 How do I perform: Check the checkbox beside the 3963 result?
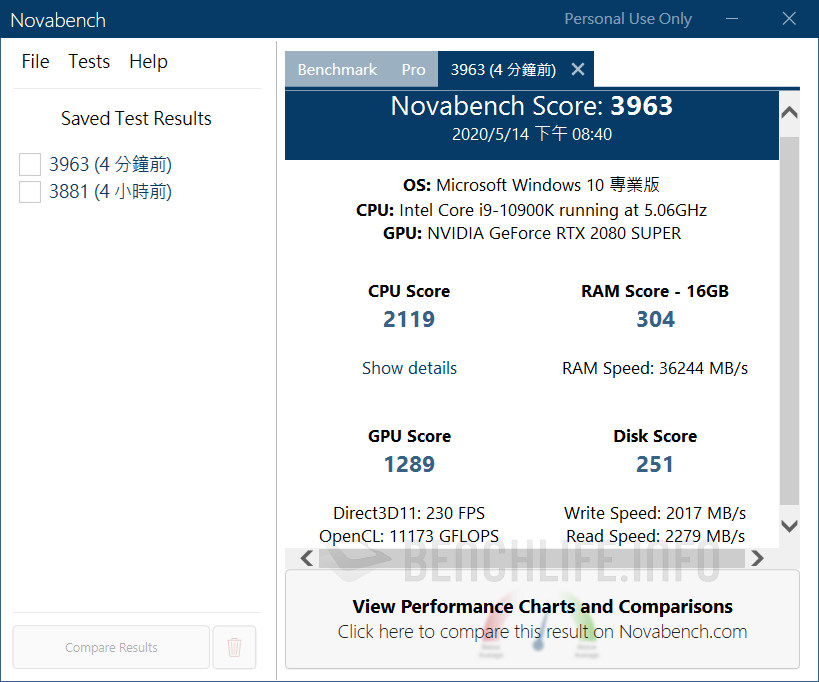tap(29, 164)
